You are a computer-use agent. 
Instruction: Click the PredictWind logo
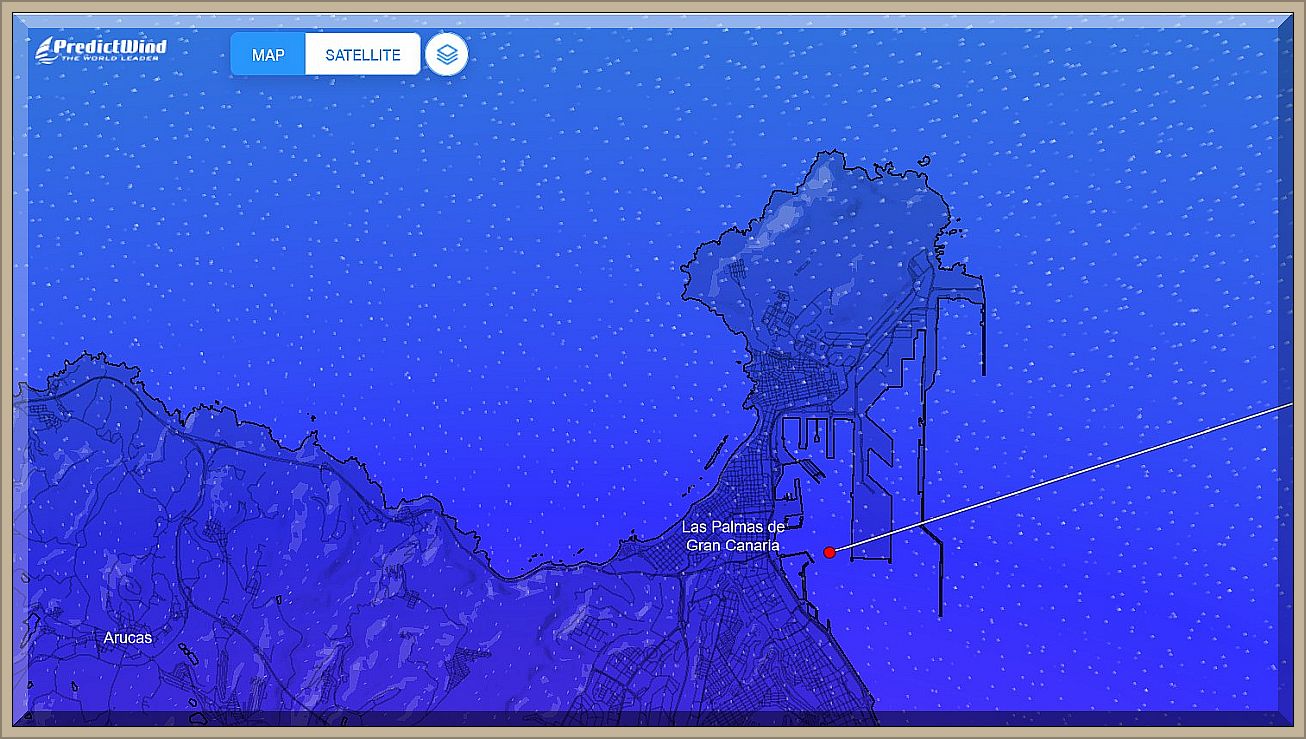[x=101, y=50]
